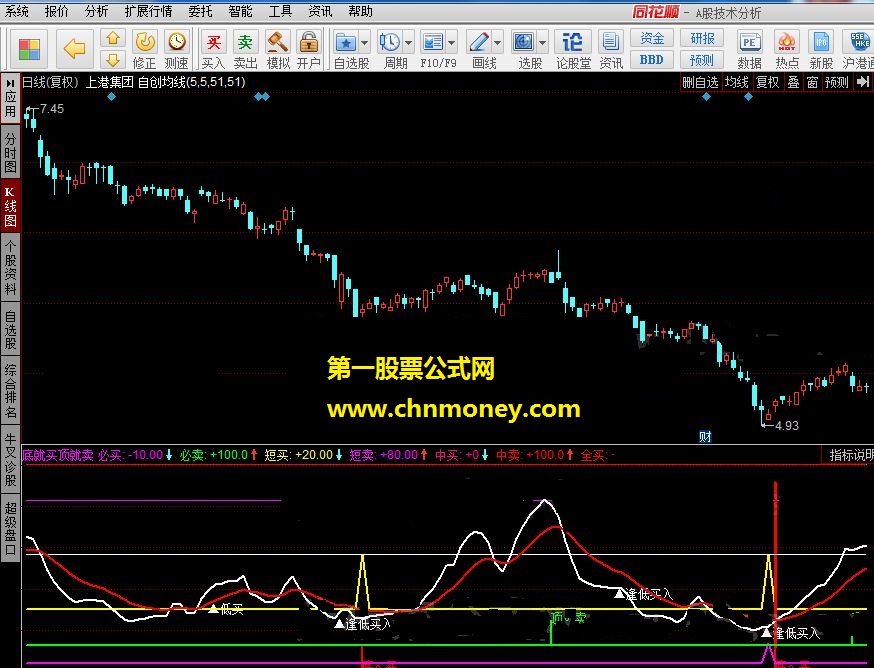874x668 pixels.
Task: Open 指标说明 indicator description
Action: 848,455
